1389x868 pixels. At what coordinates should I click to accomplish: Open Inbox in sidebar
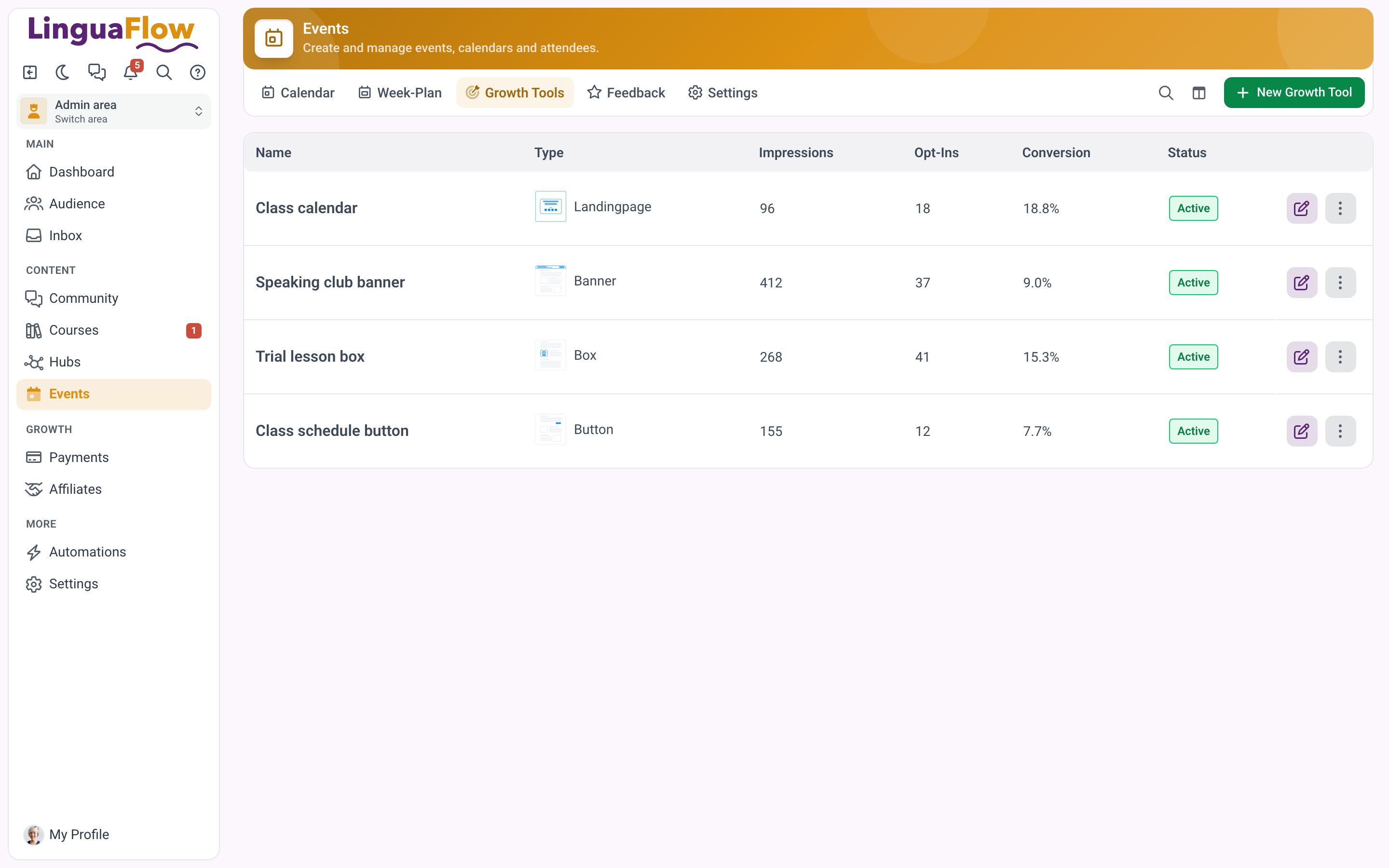pyautogui.click(x=114, y=235)
